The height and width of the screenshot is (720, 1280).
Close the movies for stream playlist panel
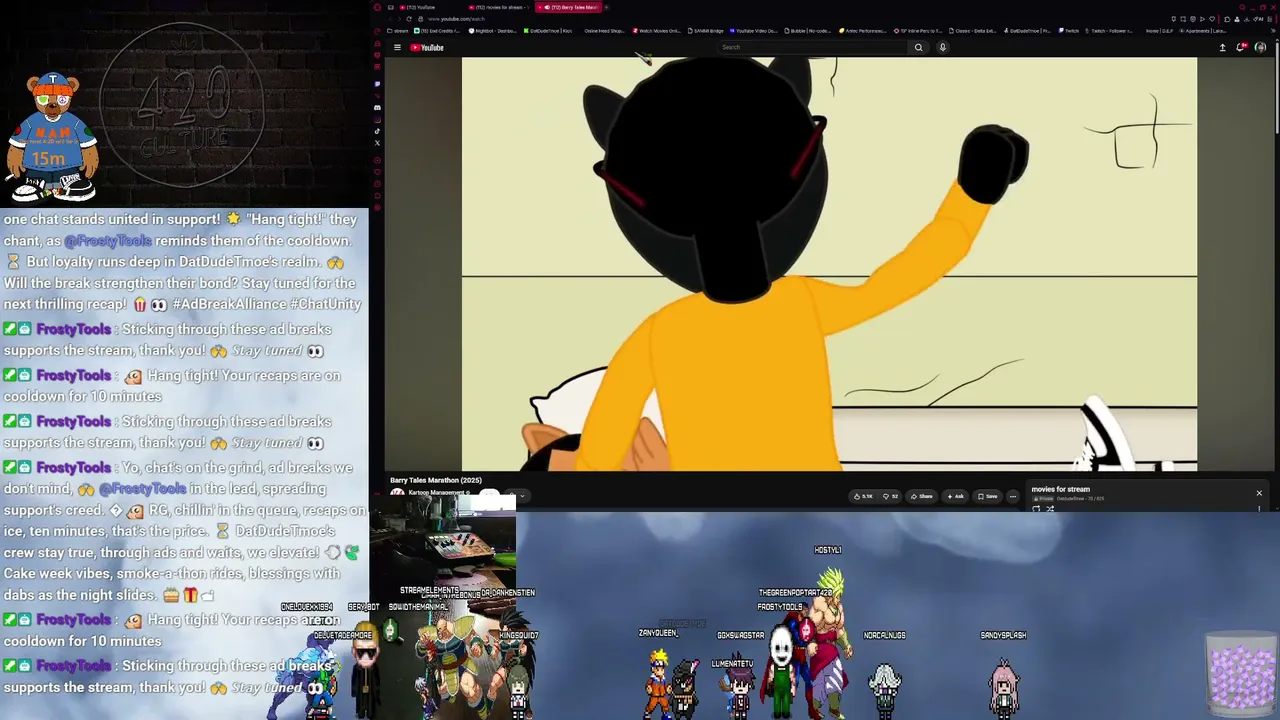click(x=1259, y=493)
